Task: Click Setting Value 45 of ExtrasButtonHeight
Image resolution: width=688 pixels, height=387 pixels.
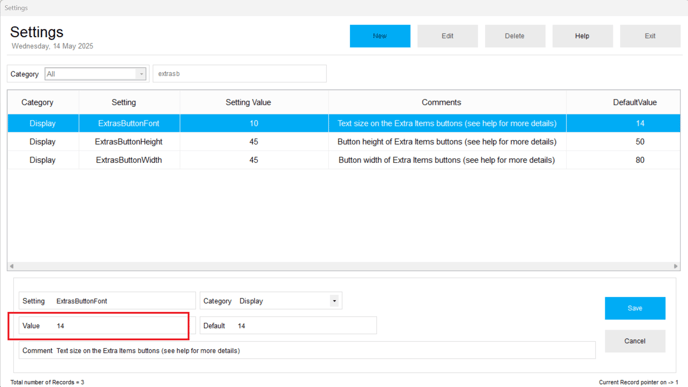Action: 254,142
